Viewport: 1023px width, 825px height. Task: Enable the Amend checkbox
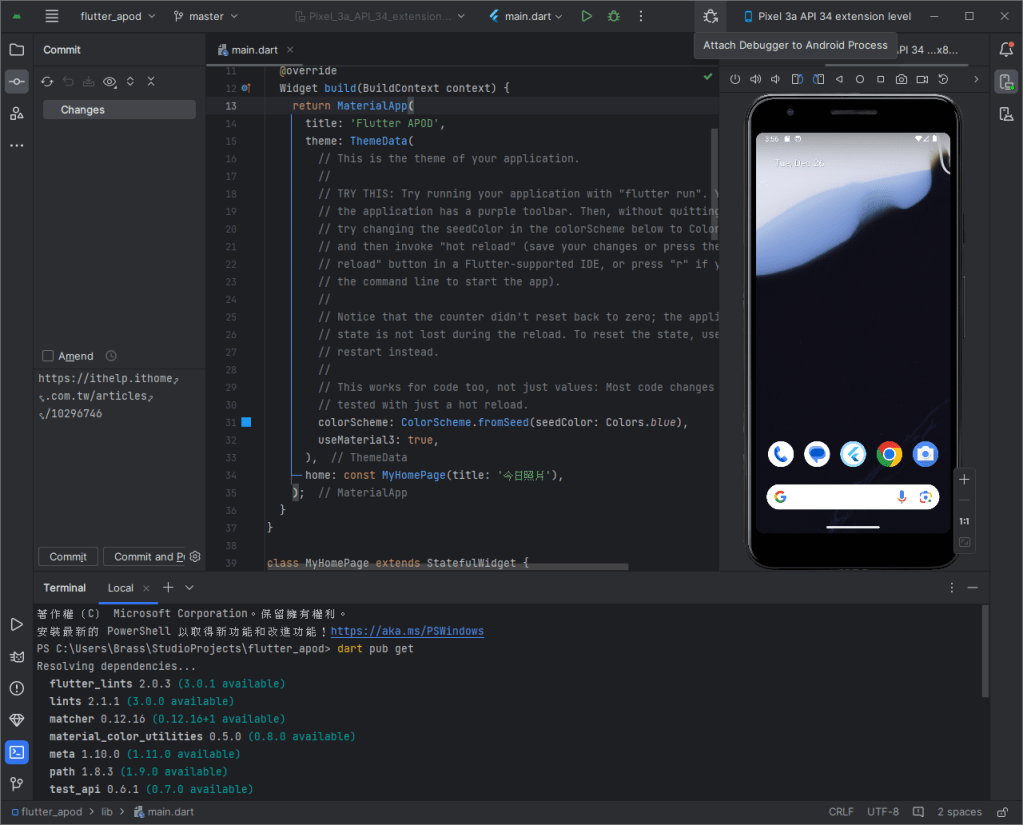click(x=48, y=356)
